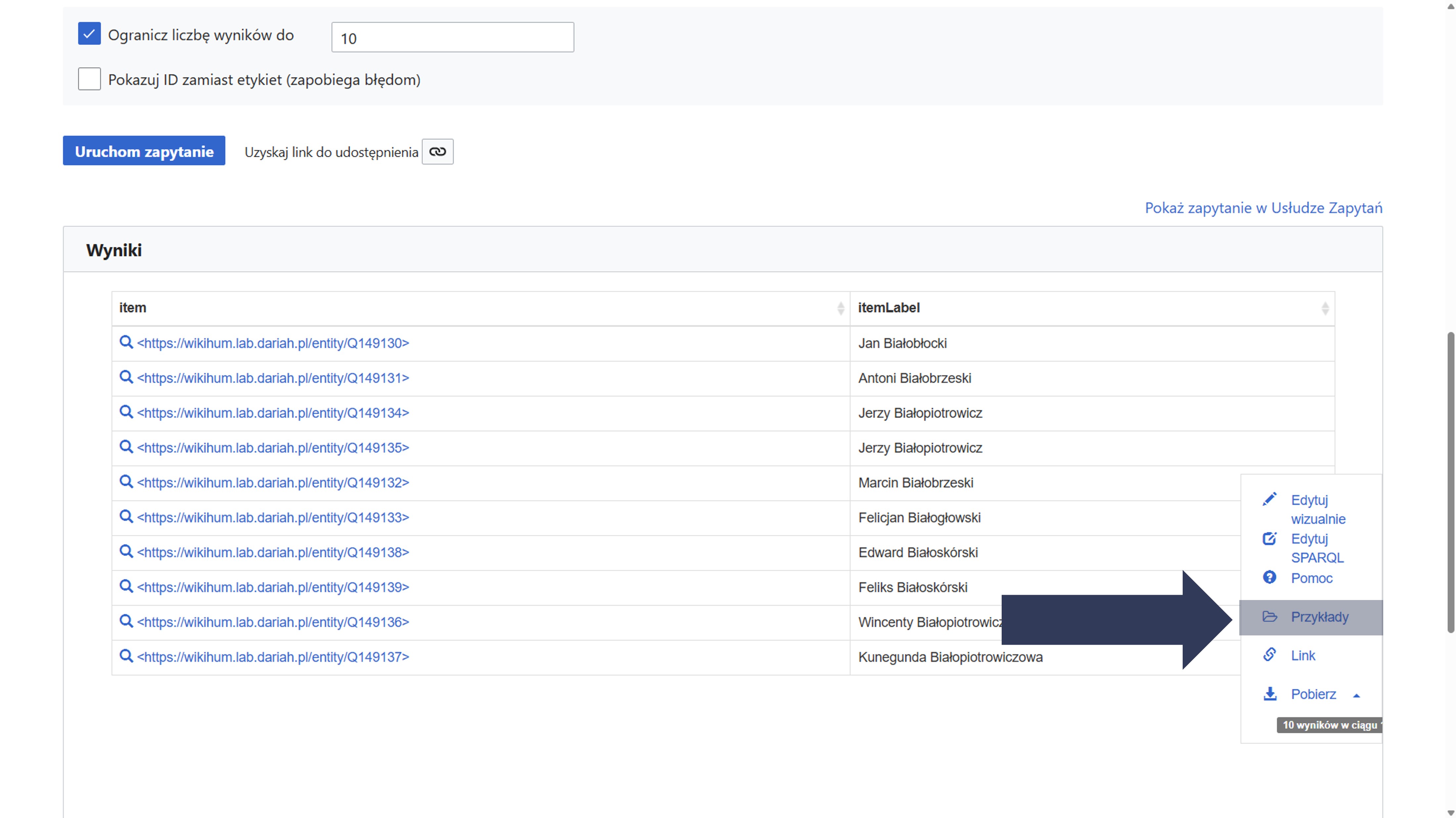Sort results by itemLabel column arrows

coord(1325,308)
